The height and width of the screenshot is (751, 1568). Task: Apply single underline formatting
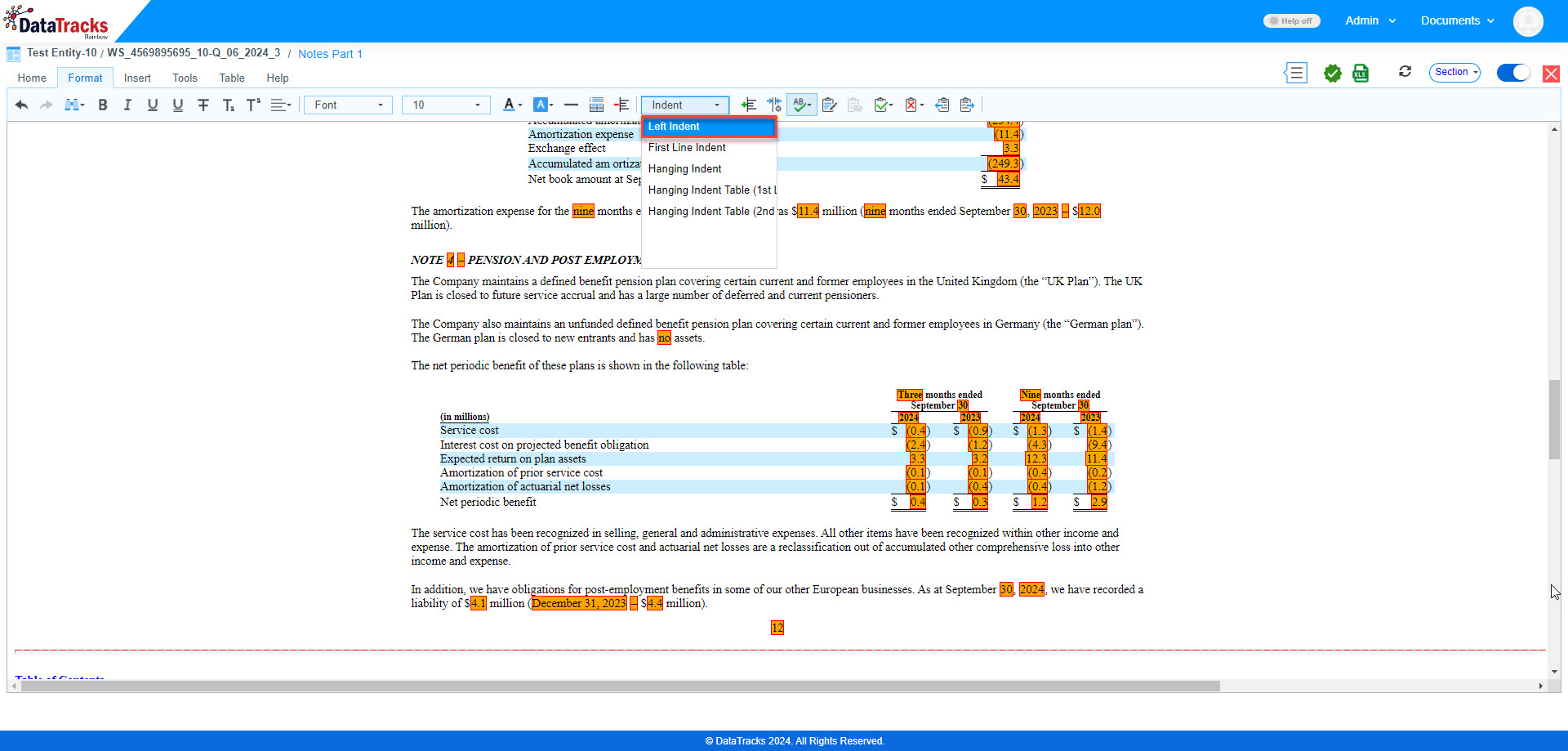coord(153,105)
